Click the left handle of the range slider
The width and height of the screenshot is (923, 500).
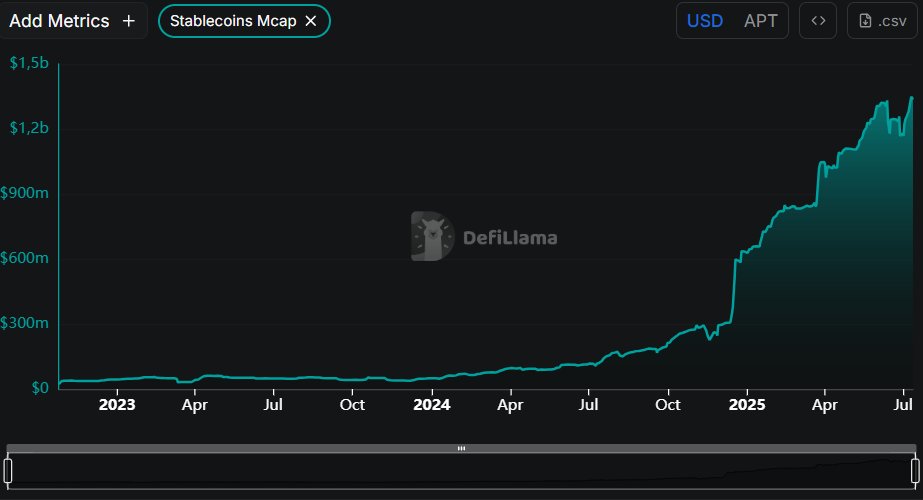coord(8,471)
